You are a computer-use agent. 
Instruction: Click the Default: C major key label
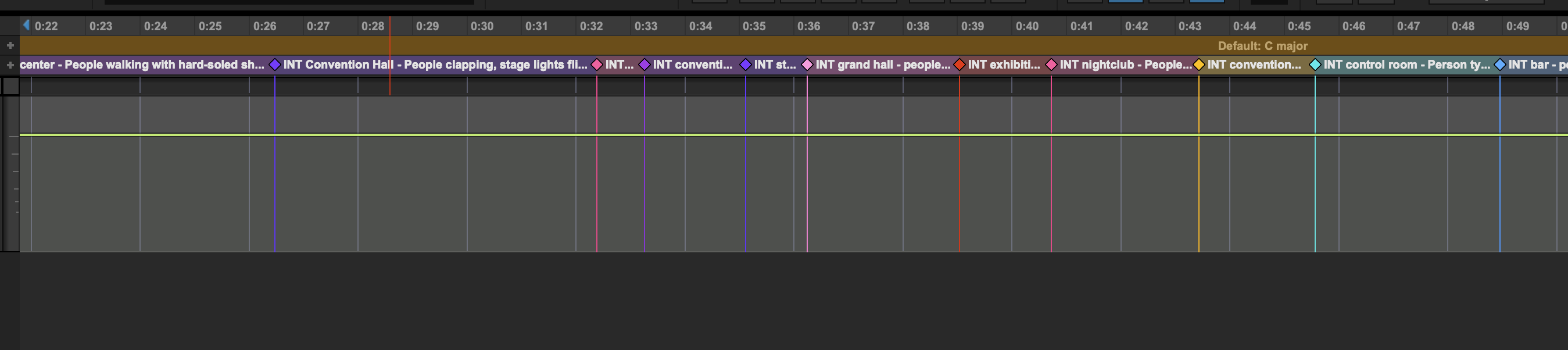[x=1262, y=47]
